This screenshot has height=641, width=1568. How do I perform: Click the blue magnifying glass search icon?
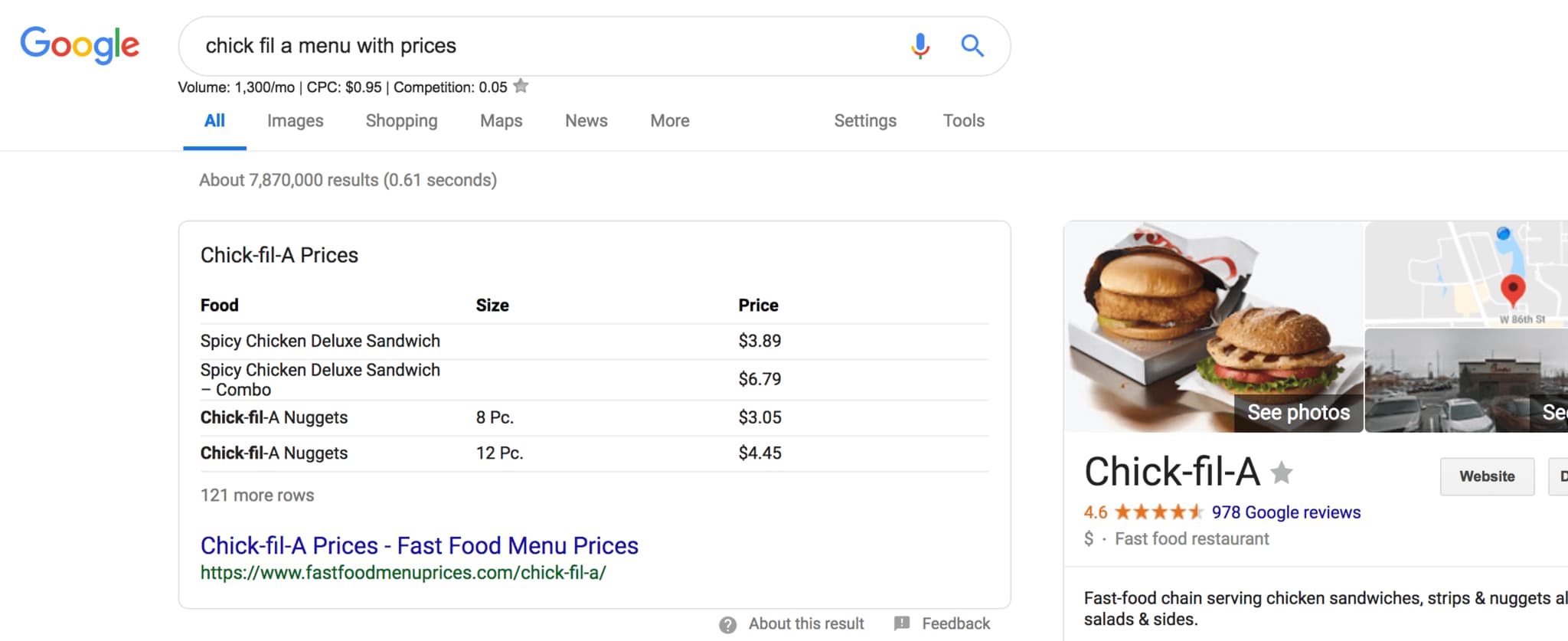(x=972, y=46)
